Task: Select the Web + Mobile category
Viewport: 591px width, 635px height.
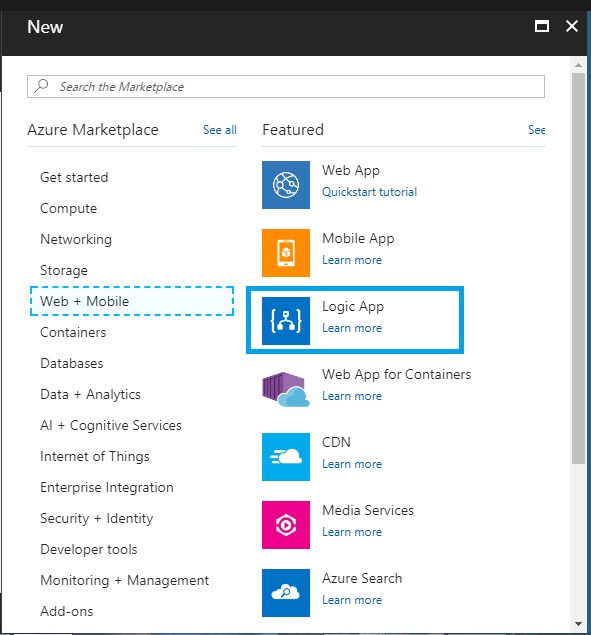Action: (132, 301)
